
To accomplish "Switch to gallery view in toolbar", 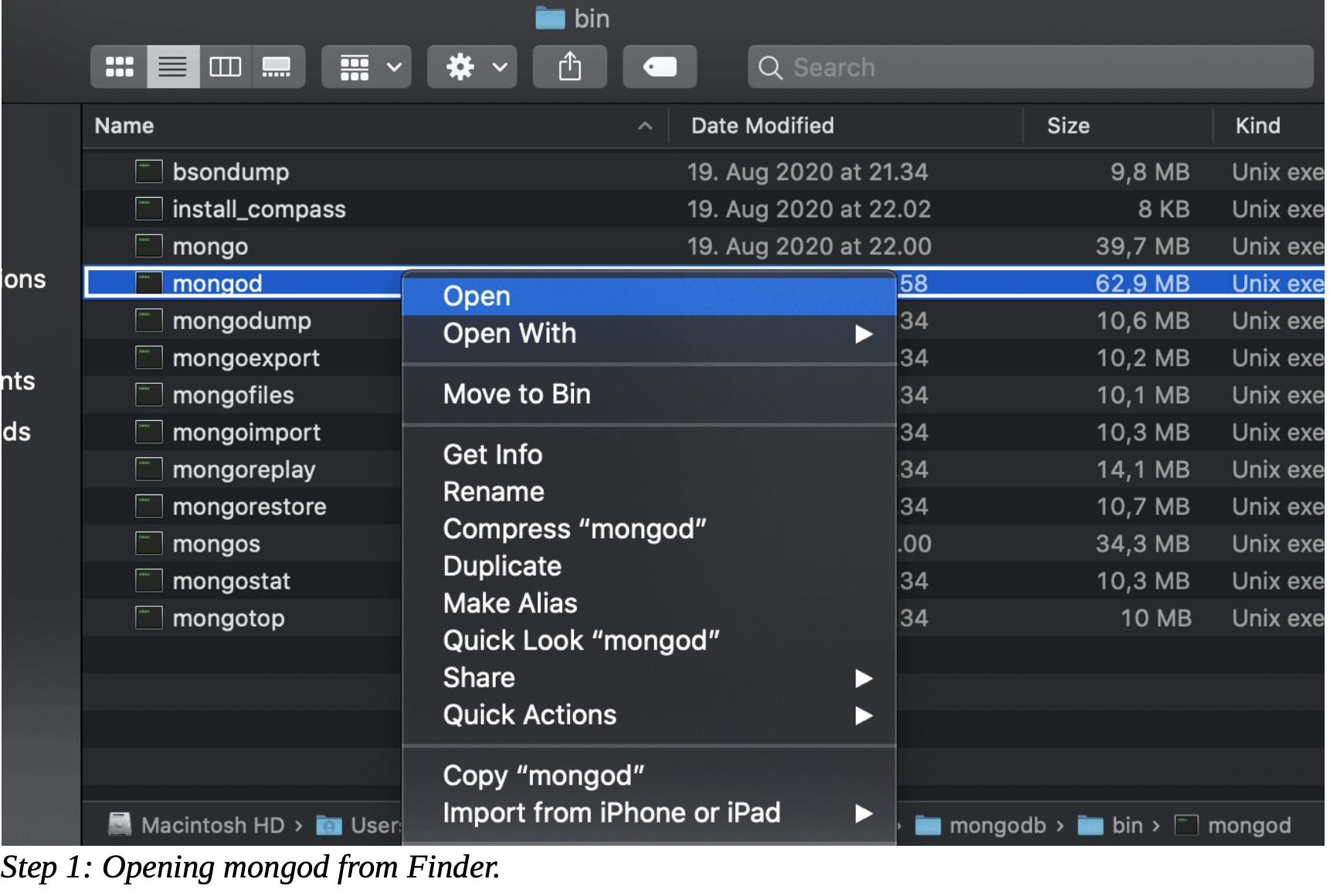I will pos(277,67).
